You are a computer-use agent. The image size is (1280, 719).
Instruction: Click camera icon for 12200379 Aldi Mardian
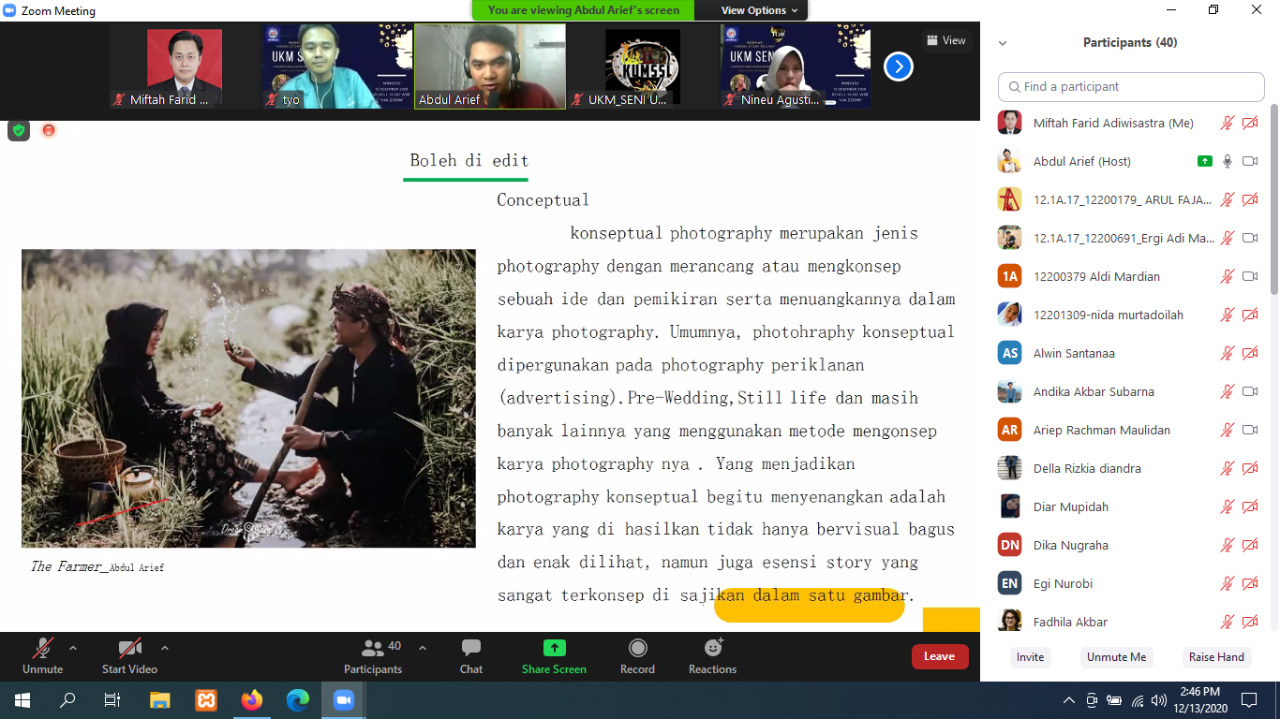click(1250, 277)
